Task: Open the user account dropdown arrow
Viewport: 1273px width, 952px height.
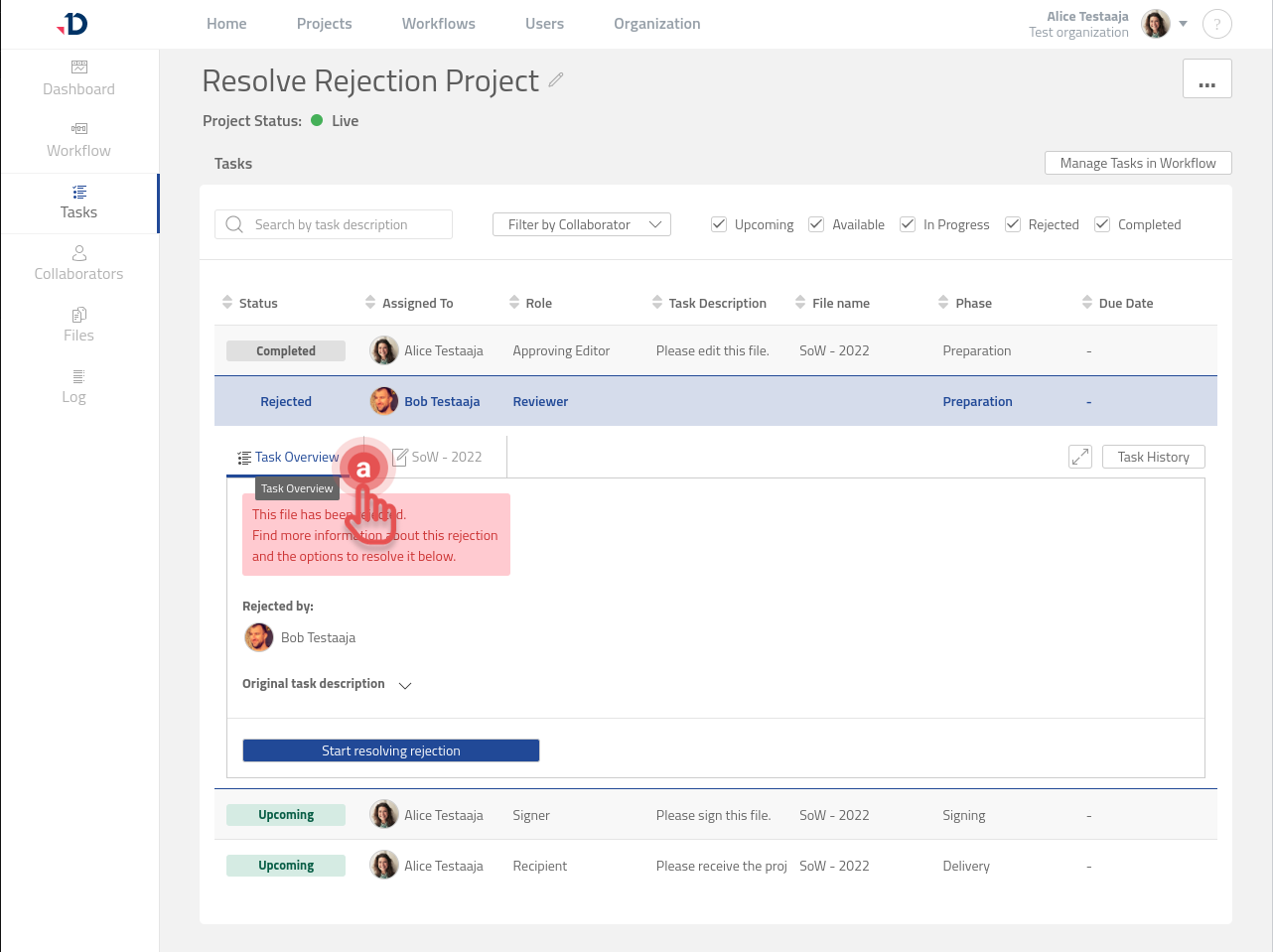Action: click(x=1183, y=24)
